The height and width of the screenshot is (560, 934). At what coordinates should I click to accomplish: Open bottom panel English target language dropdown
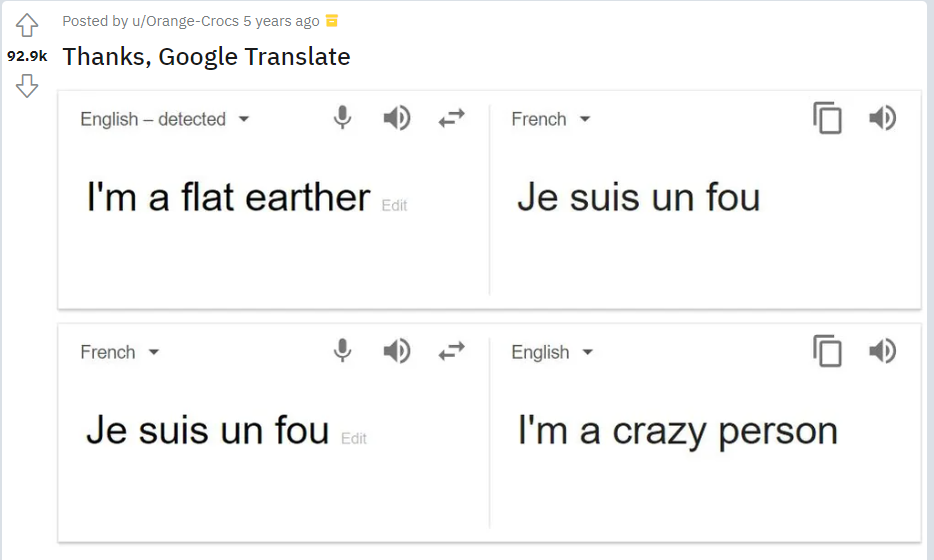point(552,352)
